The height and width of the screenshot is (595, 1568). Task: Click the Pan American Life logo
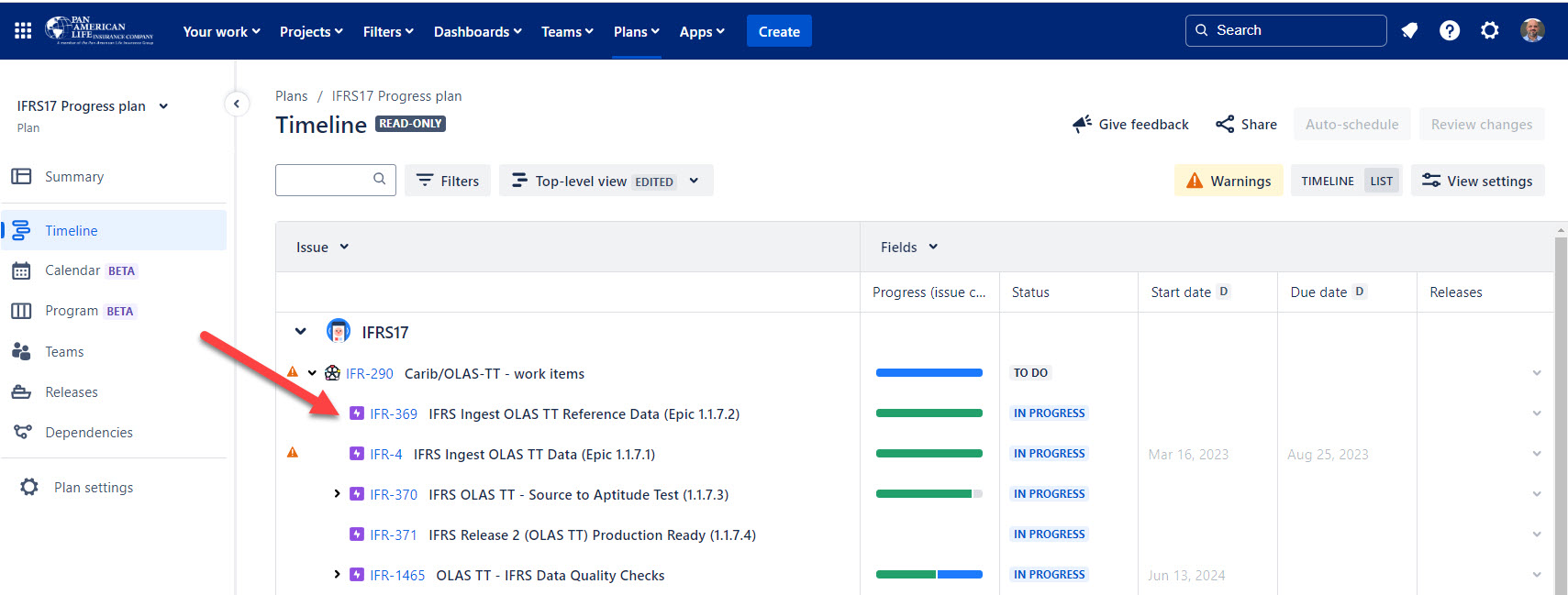[100, 30]
